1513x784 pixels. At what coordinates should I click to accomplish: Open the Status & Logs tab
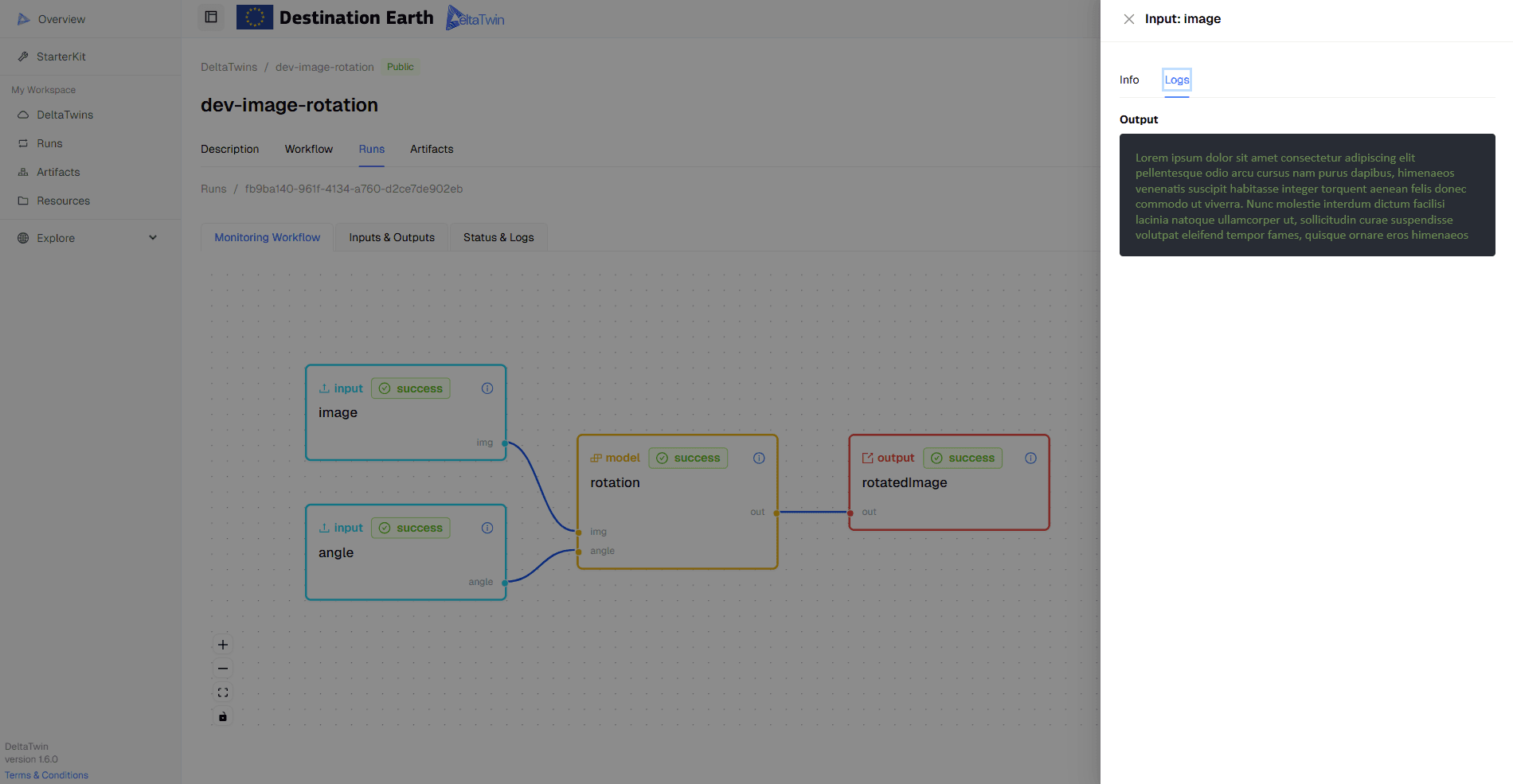[x=498, y=237]
